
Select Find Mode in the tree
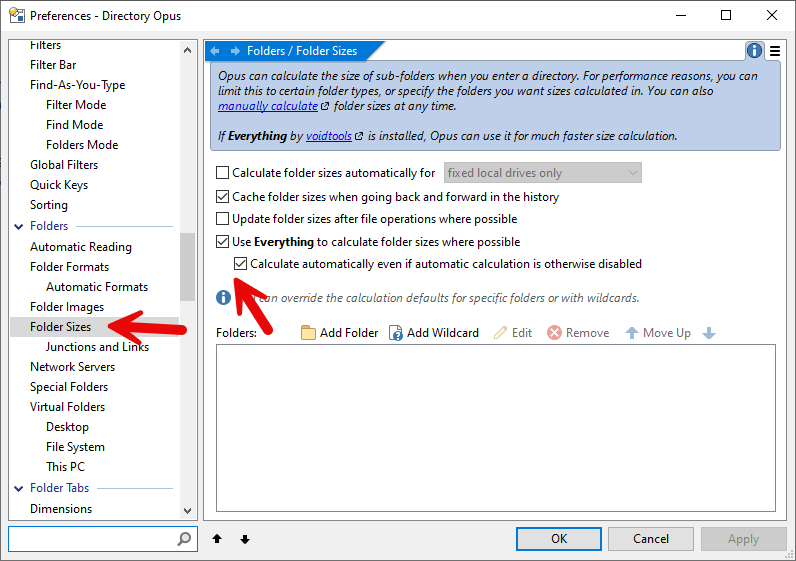(75, 125)
